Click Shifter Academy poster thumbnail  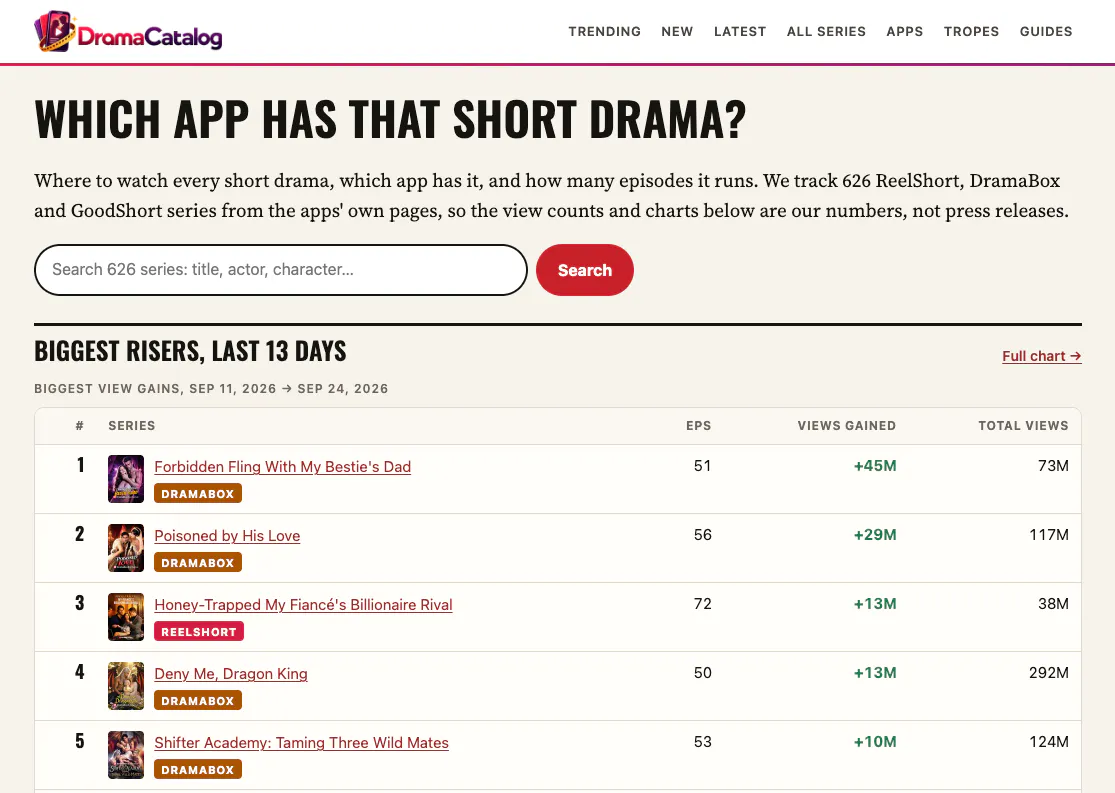click(x=126, y=755)
